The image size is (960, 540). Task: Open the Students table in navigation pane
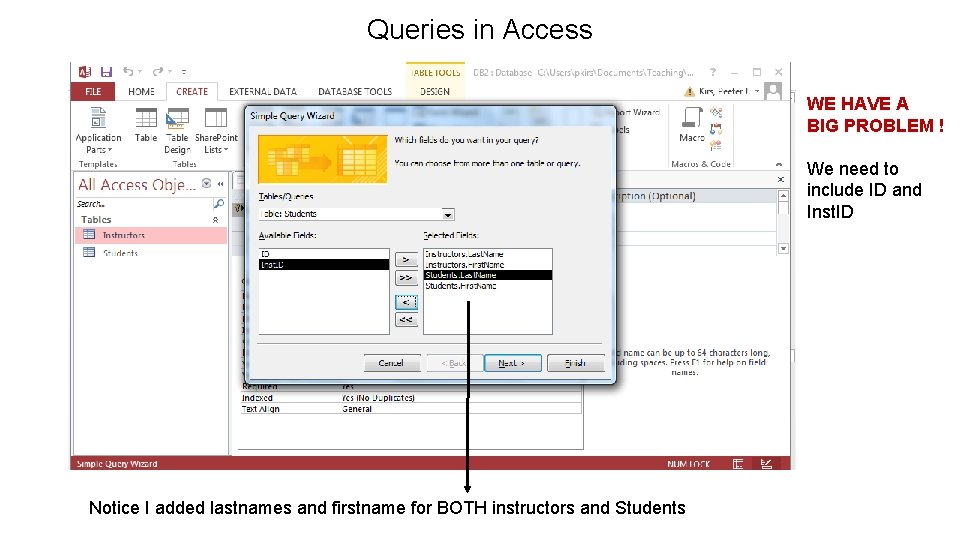pyautogui.click(x=151, y=253)
